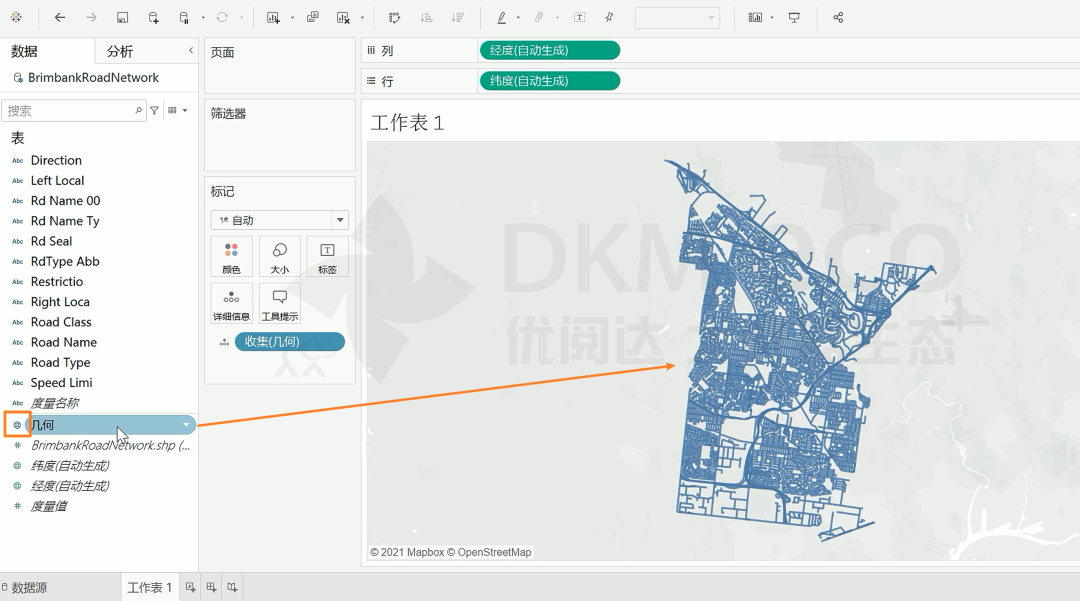Click the new dashboard icon at bottom
Screen dimensions: 1080x601
(211, 587)
